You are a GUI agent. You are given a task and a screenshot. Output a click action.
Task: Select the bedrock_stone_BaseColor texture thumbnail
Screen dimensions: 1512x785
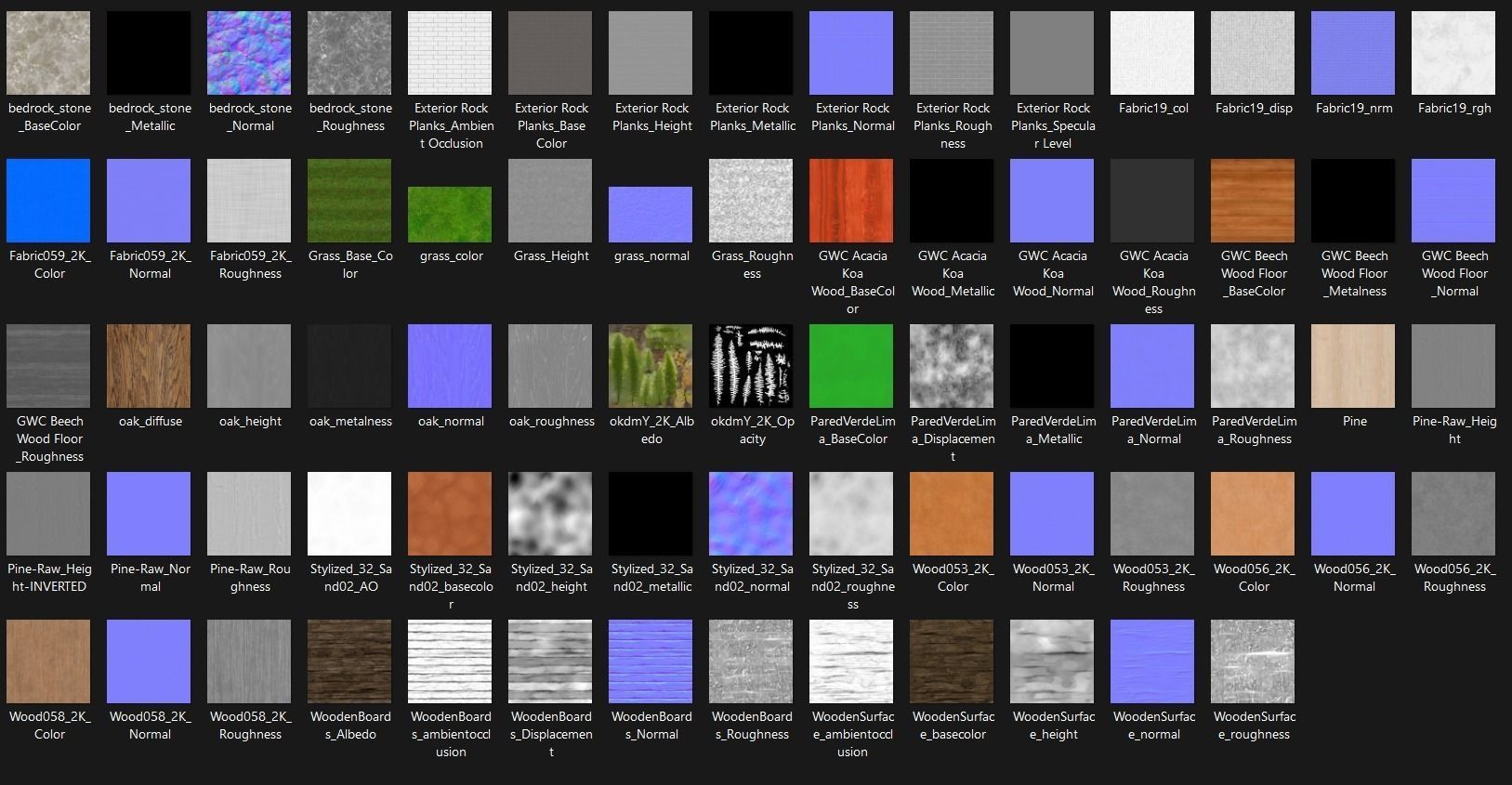click(x=48, y=53)
